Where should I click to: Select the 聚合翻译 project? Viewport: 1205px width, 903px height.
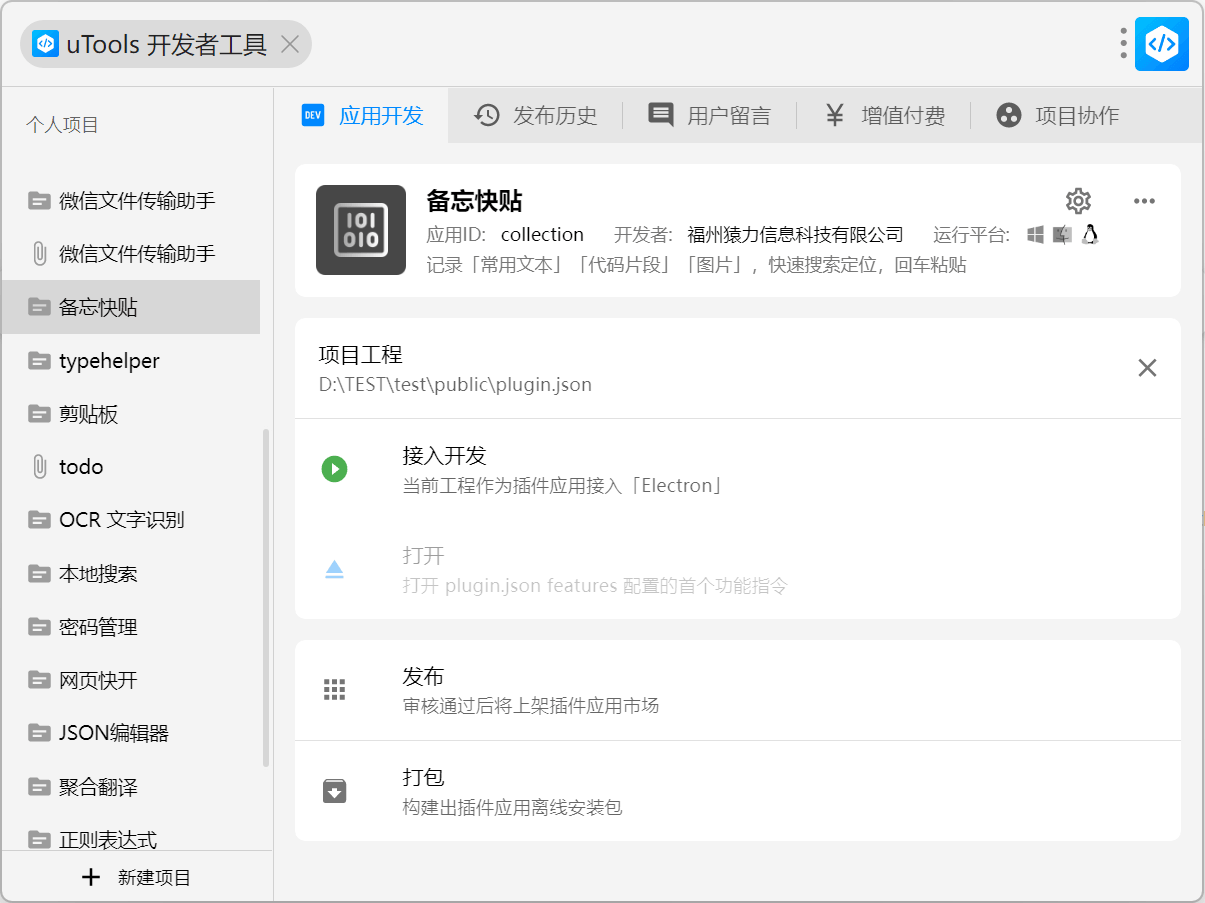tap(131, 787)
